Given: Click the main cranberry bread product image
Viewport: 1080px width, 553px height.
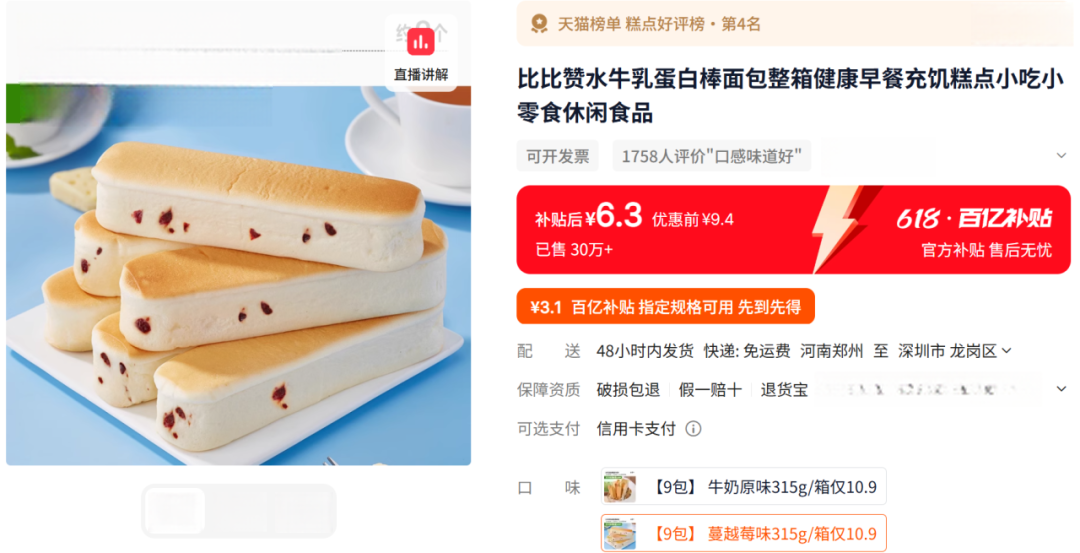Looking at the screenshot, I should point(238,274).
